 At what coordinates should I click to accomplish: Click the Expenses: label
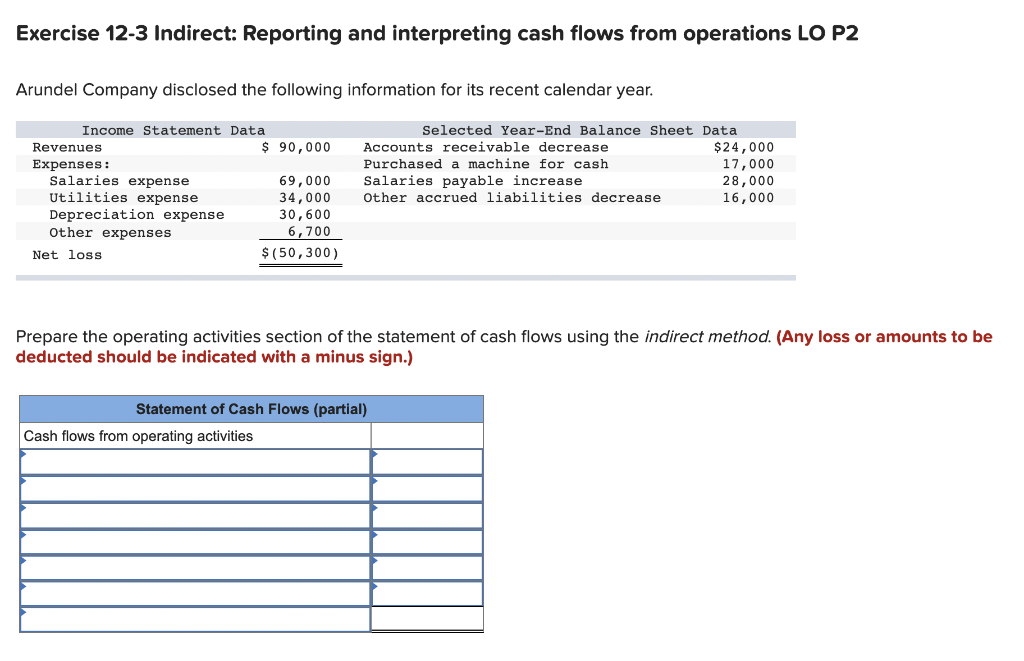[72, 164]
